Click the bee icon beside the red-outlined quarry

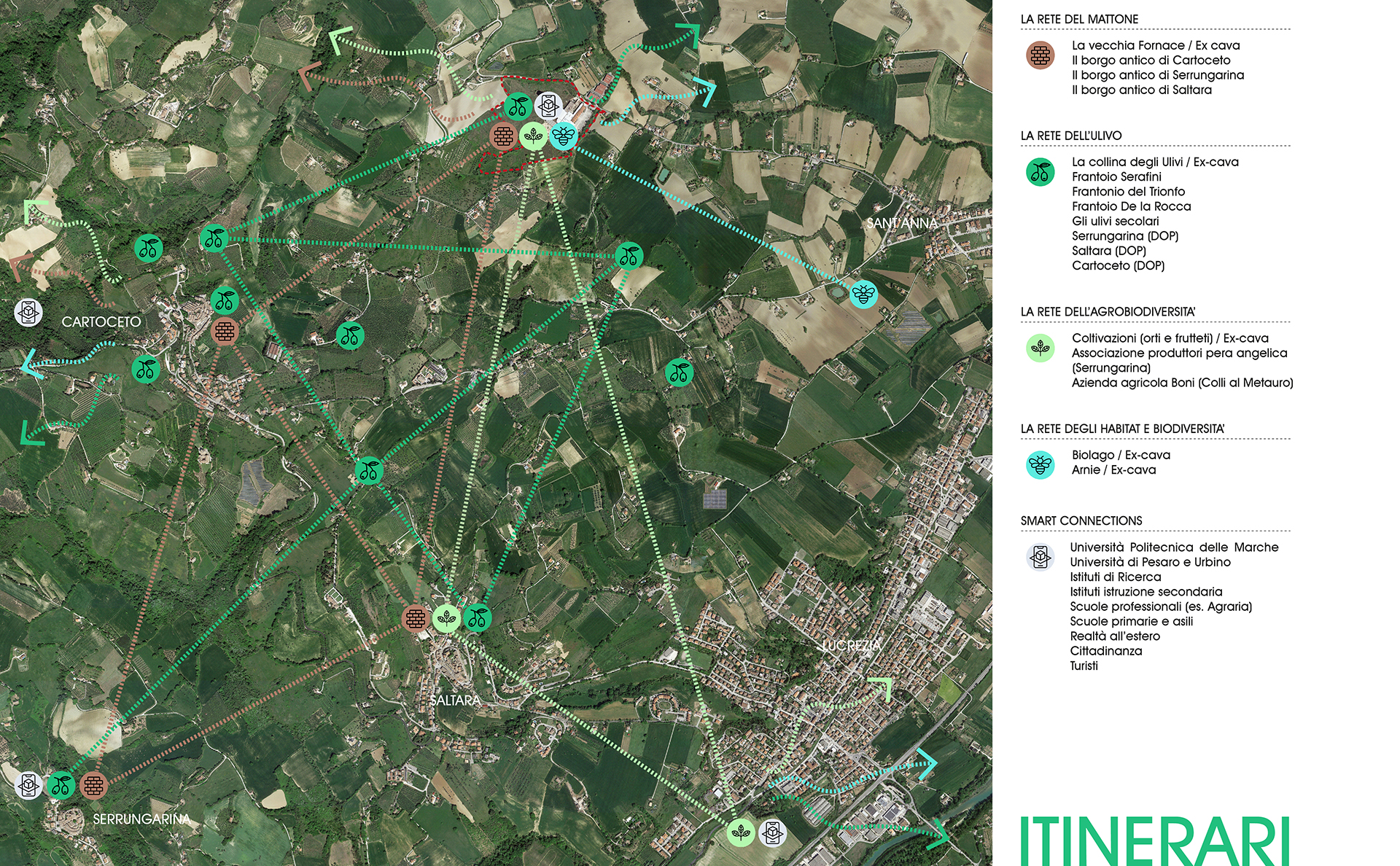564,136
